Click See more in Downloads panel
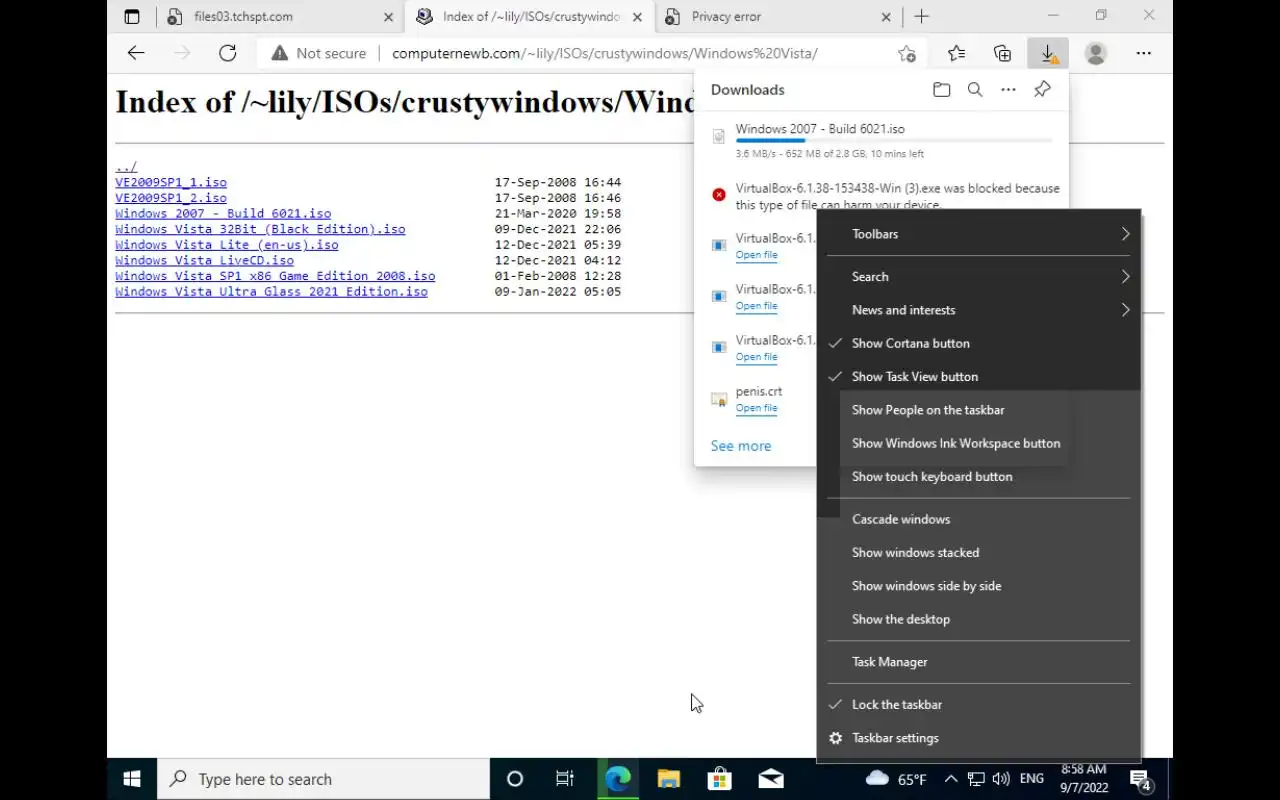This screenshot has height=800, width=1280. [741, 446]
